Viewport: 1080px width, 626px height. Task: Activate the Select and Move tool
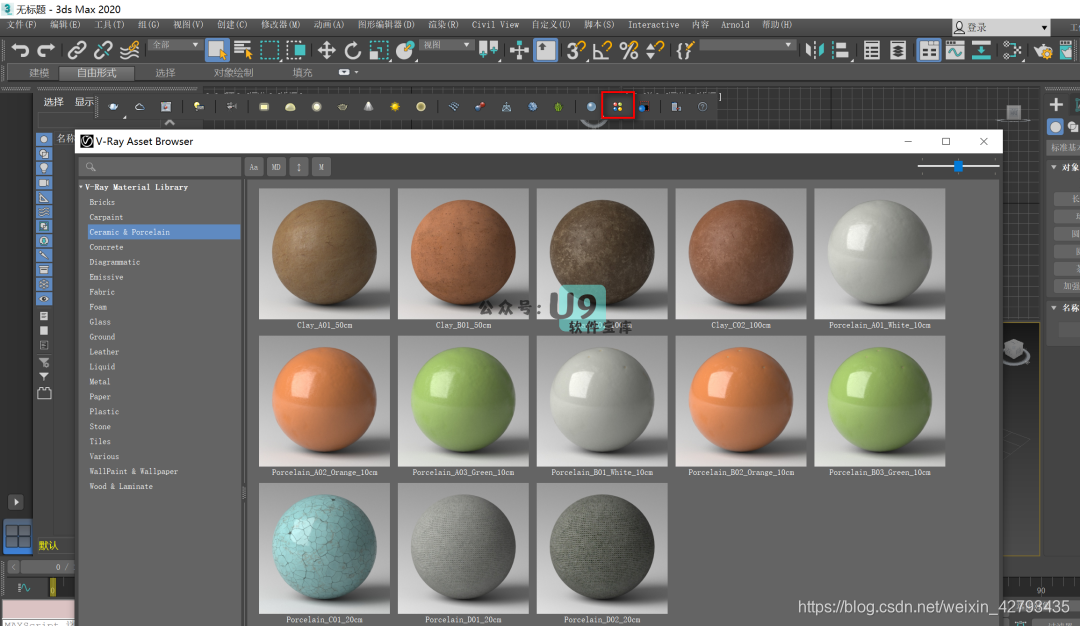pyautogui.click(x=326, y=50)
